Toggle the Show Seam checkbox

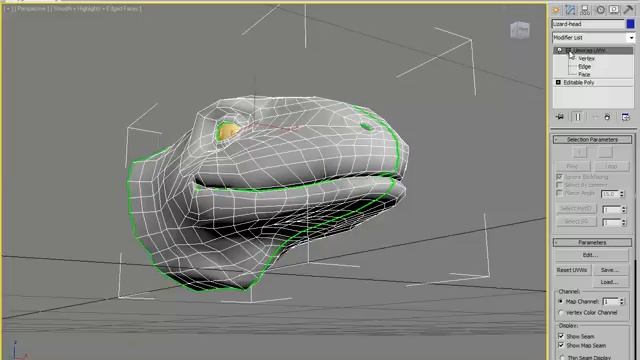[561, 336]
